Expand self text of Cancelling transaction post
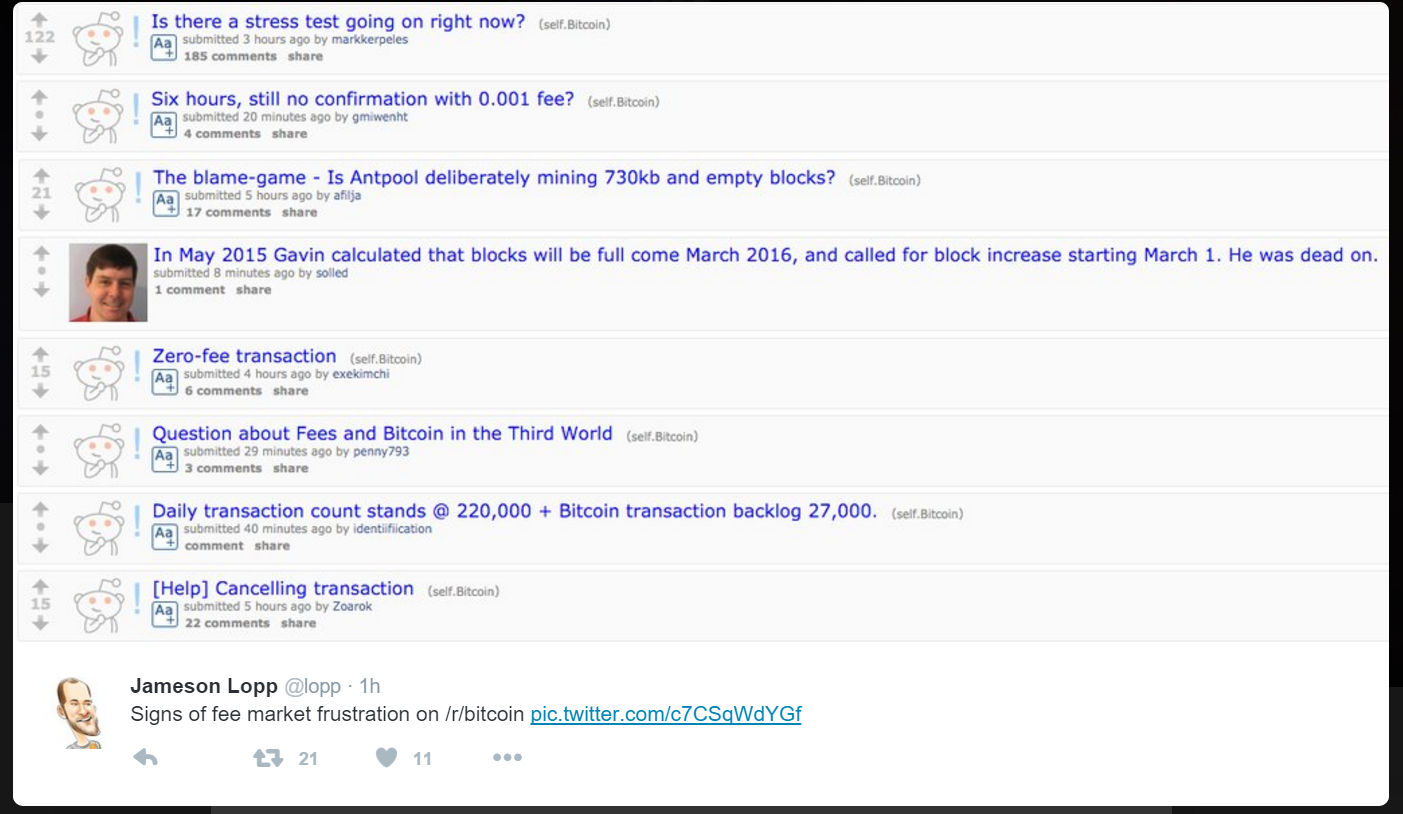The width and height of the screenshot is (1403, 814). [x=165, y=614]
